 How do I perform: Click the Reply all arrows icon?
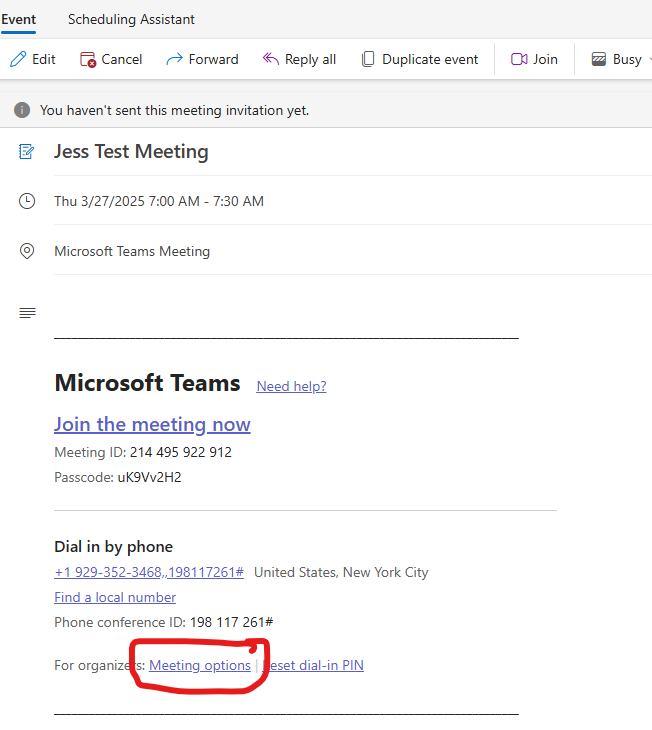(x=271, y=59)
